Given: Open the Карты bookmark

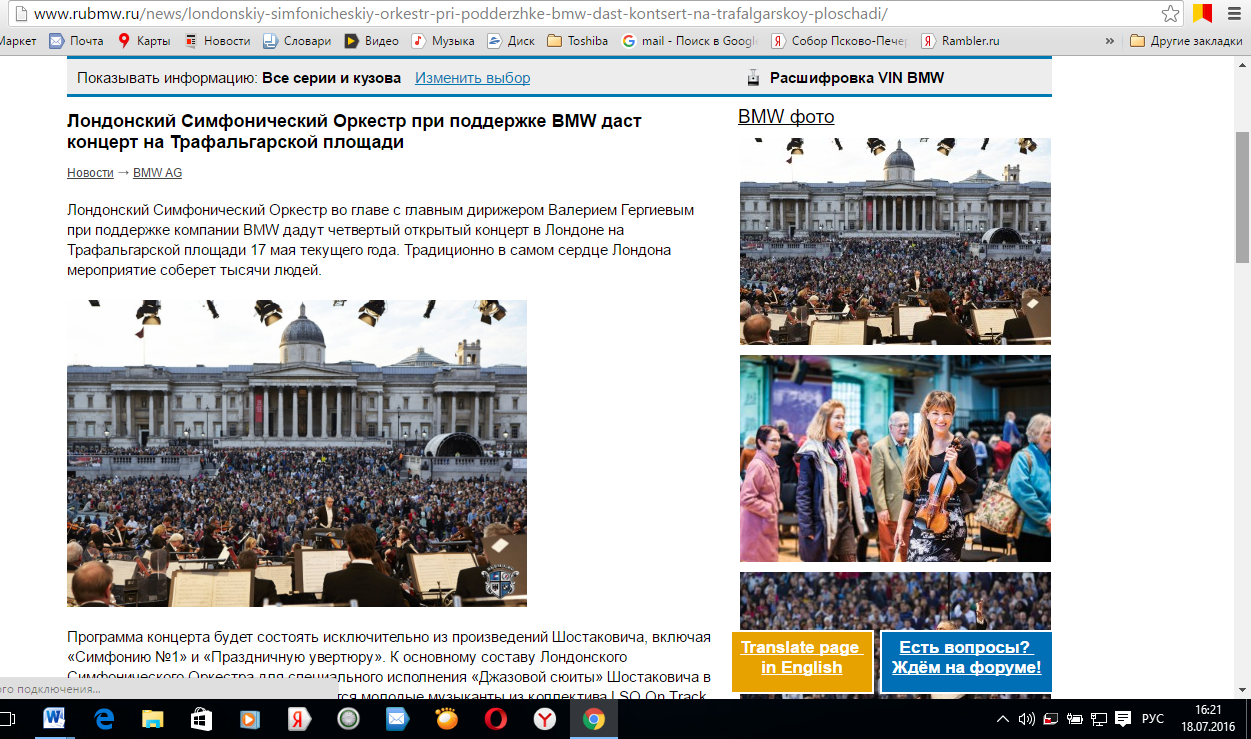Looking at the screenshot, I should 144,41.
